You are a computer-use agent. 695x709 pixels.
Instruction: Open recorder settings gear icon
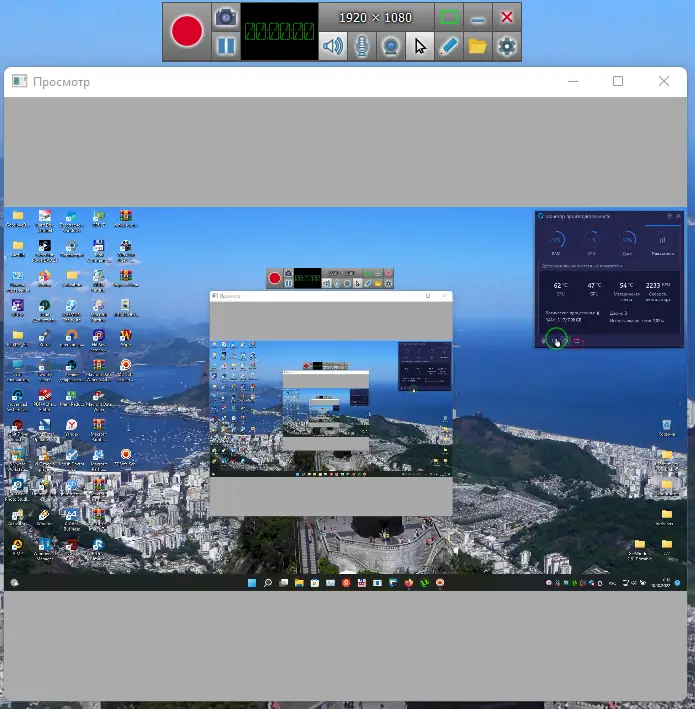506,46
